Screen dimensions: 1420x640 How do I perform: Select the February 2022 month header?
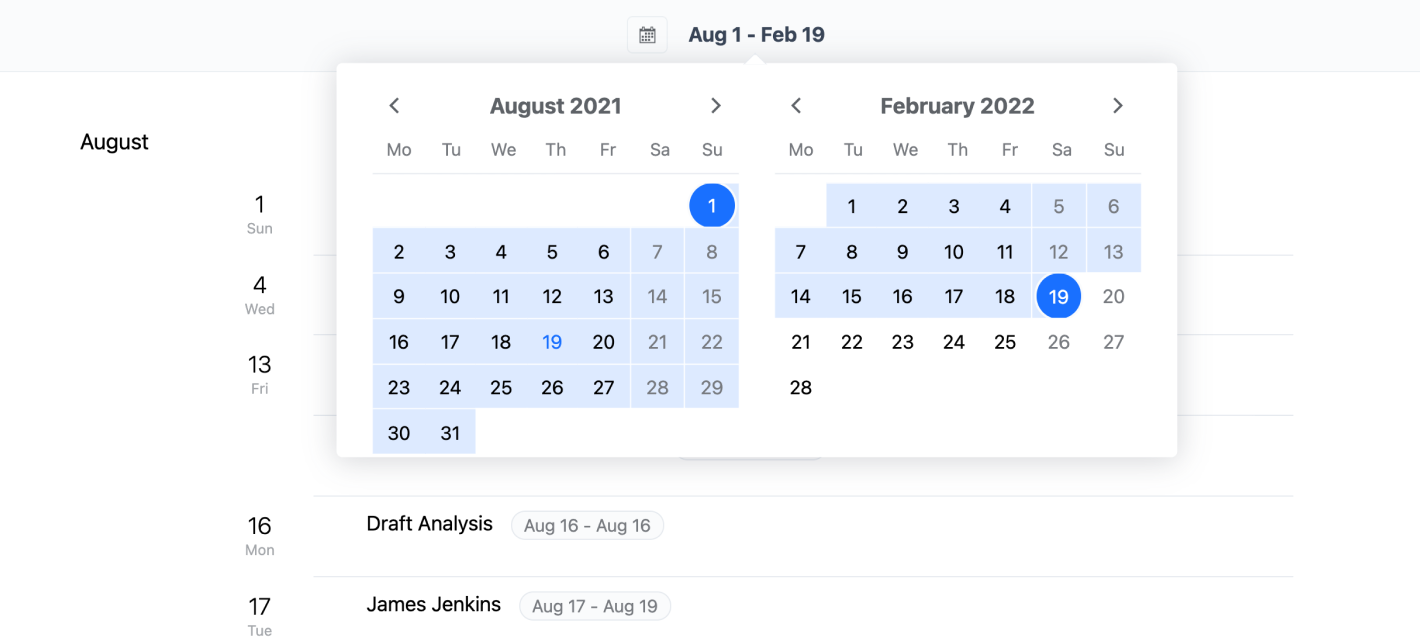coord(957,106)
